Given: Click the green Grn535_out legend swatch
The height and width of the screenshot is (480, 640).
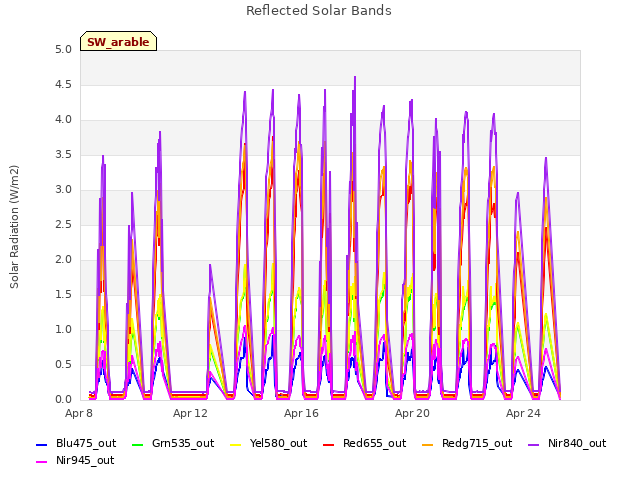Looking at the screenshot, I should pyautogui.click(x=138, y=444).
